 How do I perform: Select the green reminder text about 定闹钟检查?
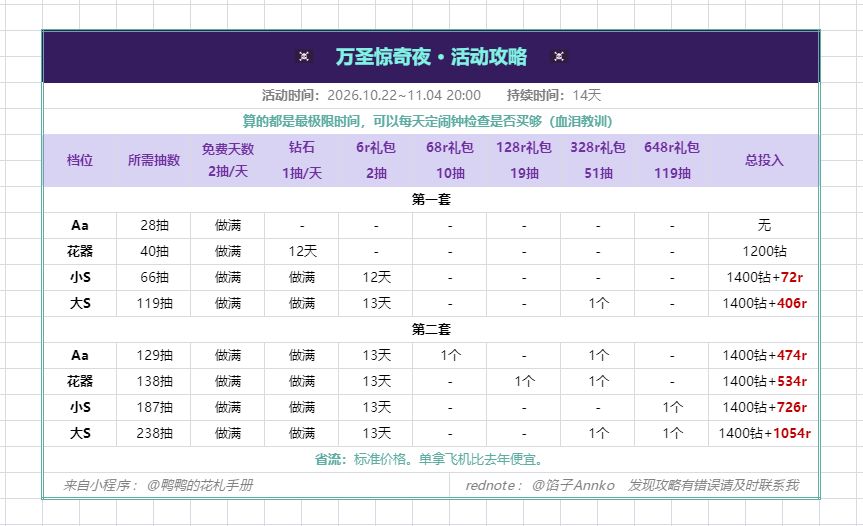pyautogui.click(x=428, y=121)
